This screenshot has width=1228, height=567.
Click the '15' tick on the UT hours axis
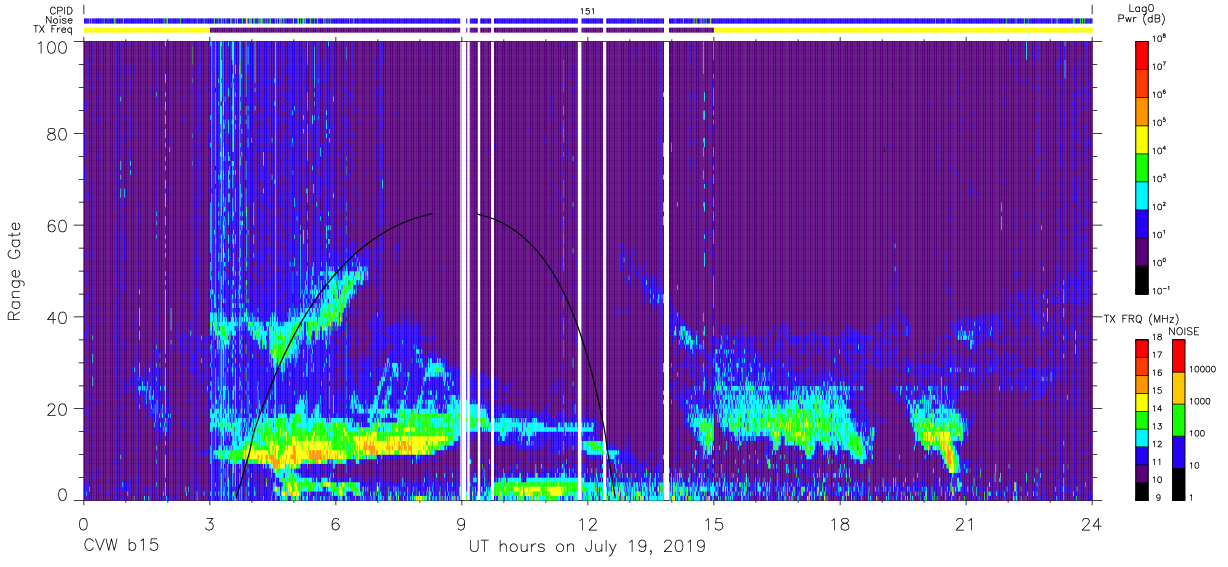tap(714, 524)
